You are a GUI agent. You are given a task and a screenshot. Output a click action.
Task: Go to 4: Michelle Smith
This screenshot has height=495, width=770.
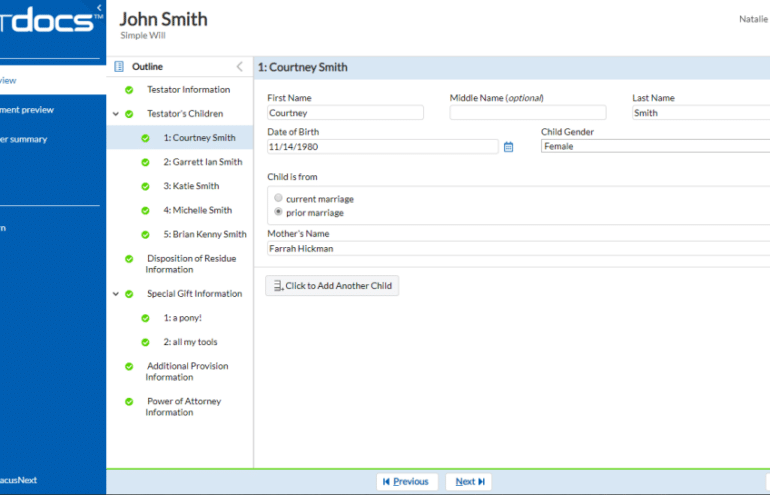[x=197, y=210]
